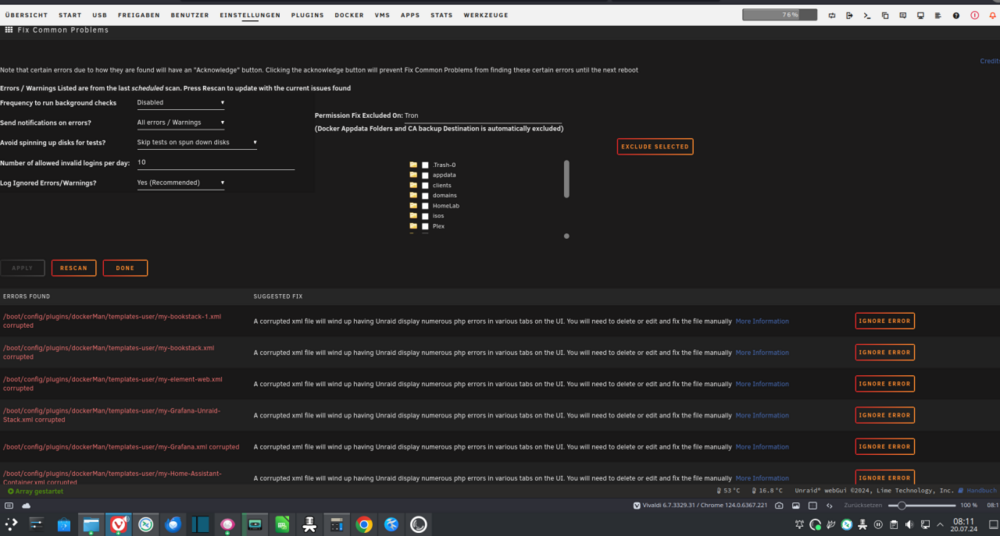Click the log document icon in header
The image size is (1000, 536).
(938, 15)
